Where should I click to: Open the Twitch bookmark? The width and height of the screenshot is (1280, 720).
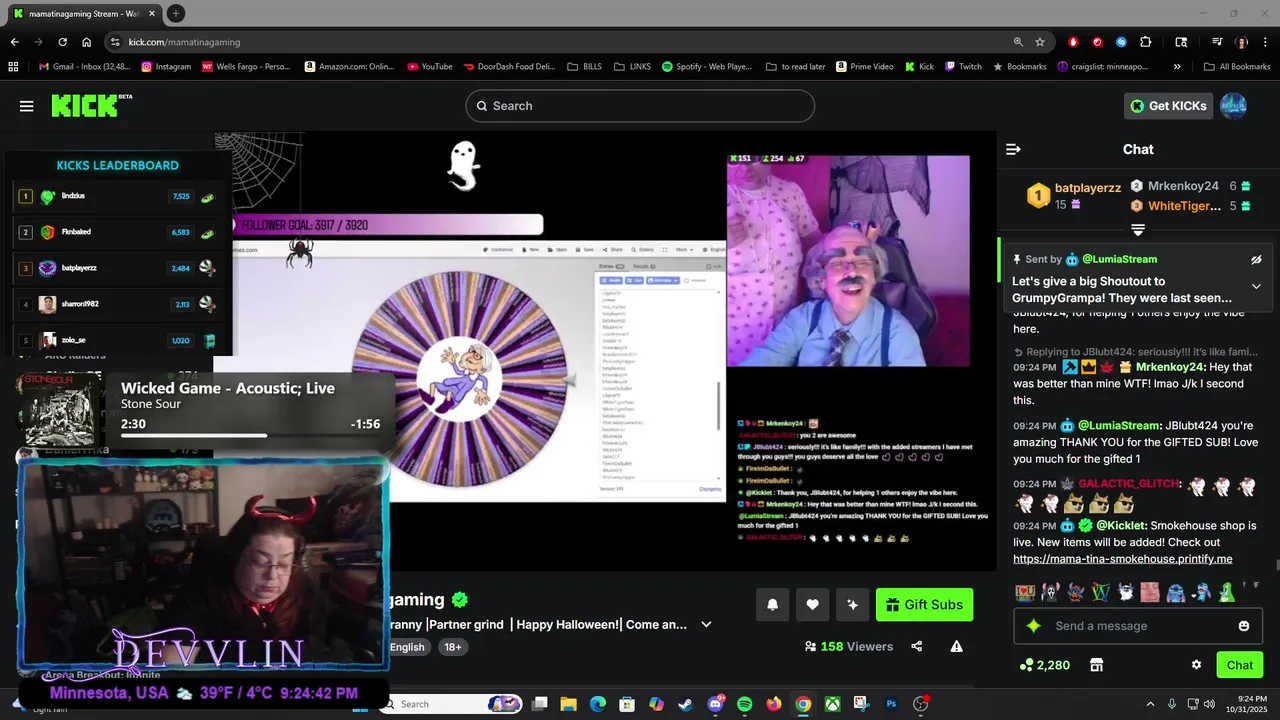962,67
